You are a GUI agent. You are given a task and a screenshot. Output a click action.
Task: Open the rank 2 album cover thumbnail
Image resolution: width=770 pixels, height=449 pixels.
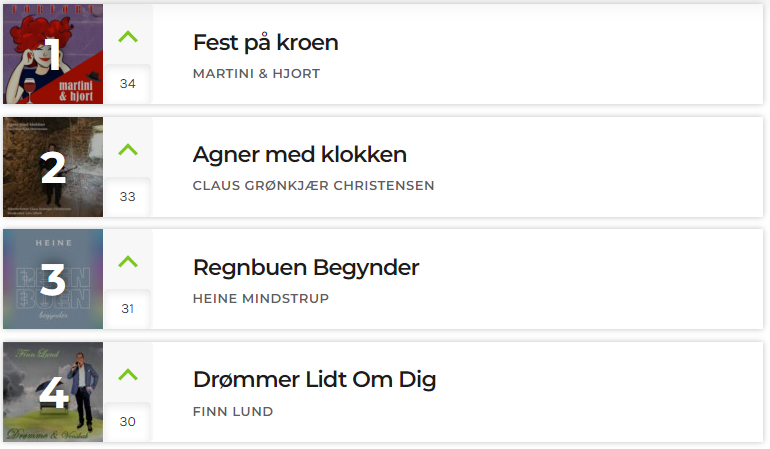(53, 167)
